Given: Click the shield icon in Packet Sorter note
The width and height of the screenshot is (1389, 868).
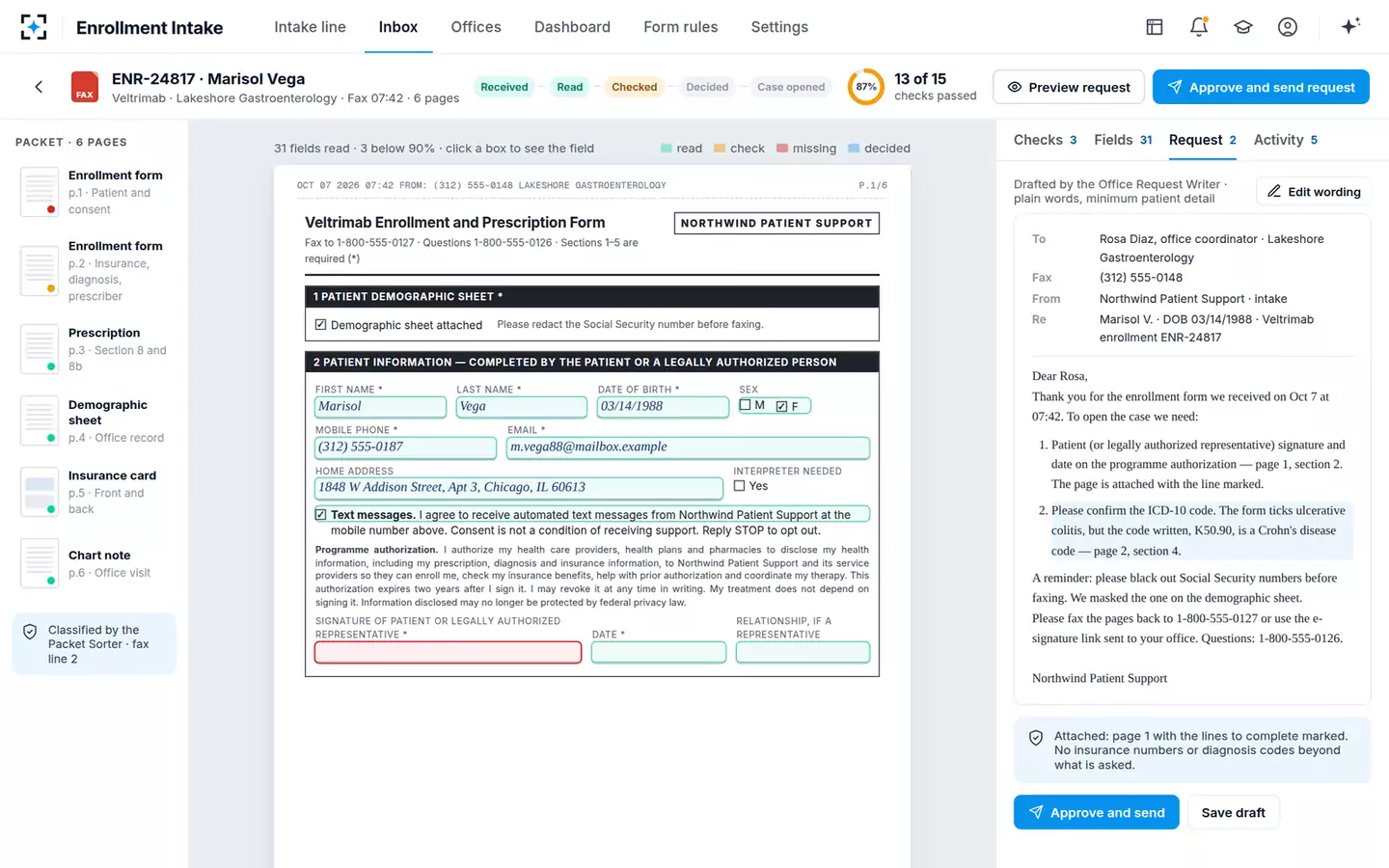Looking at the screenshot, I should [30, 632].
